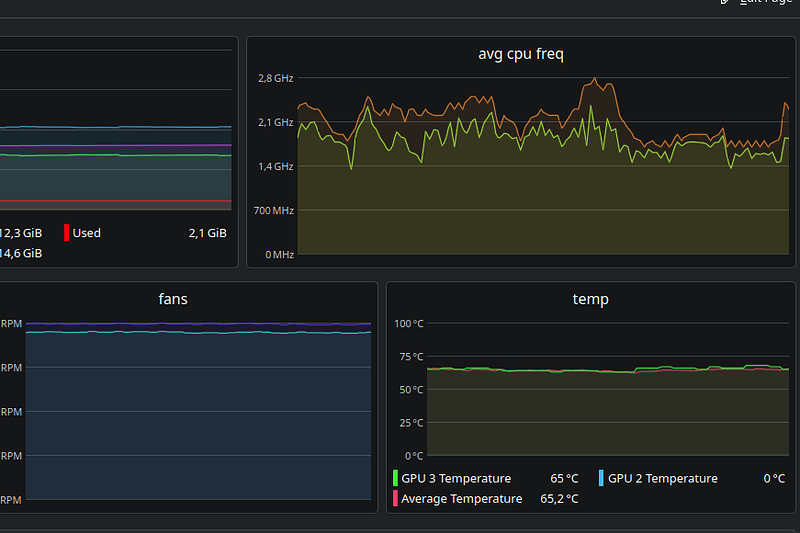Select the 'Used' legend label
This screenshot has height=533, width=800.
tap(87, 233)
